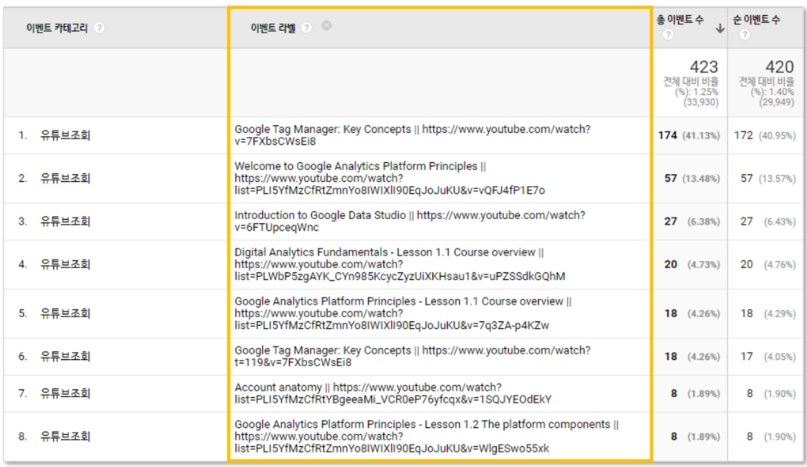The image size is (807, 467).
Task: Sort by the 총 이벤트 수 column header
Action: point(679,20)
